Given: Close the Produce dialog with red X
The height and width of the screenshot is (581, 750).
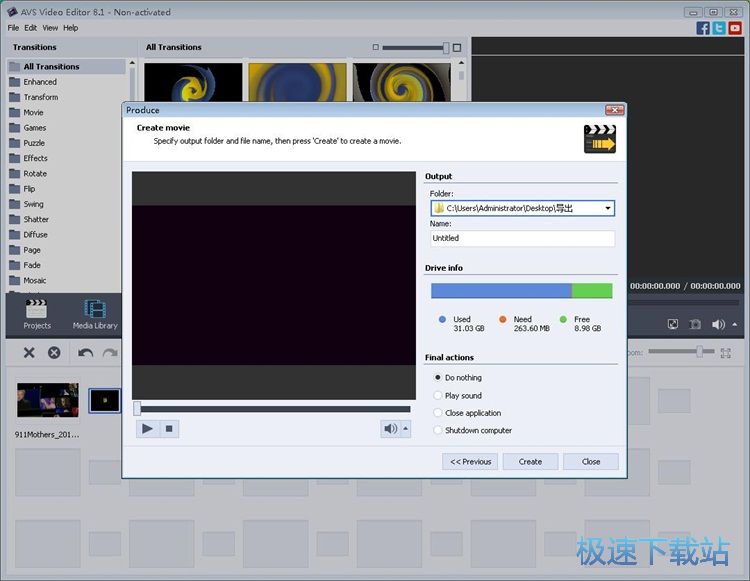Looking at the screenshot, I should coord(614,110).
